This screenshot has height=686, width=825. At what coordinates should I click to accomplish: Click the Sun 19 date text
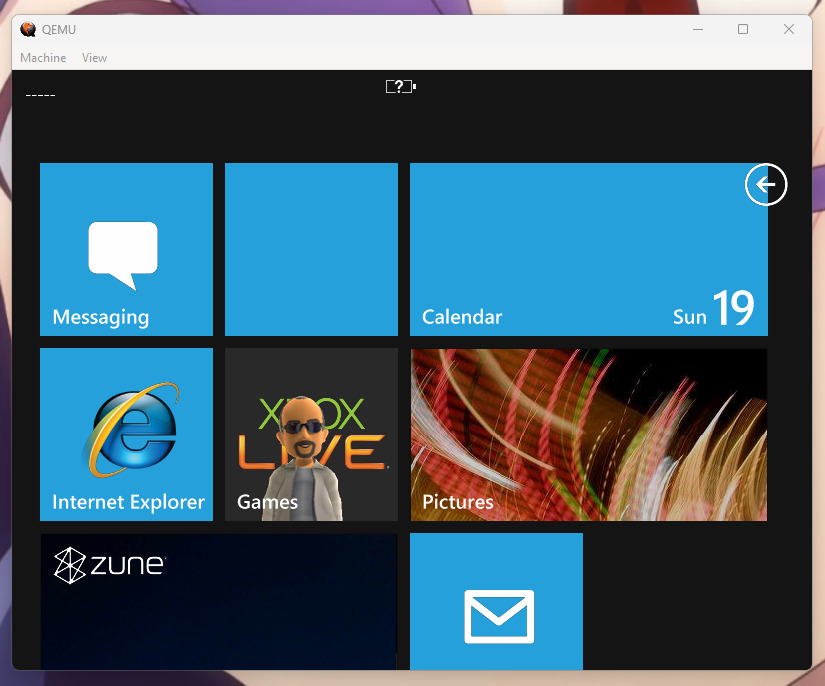(713, 311)
